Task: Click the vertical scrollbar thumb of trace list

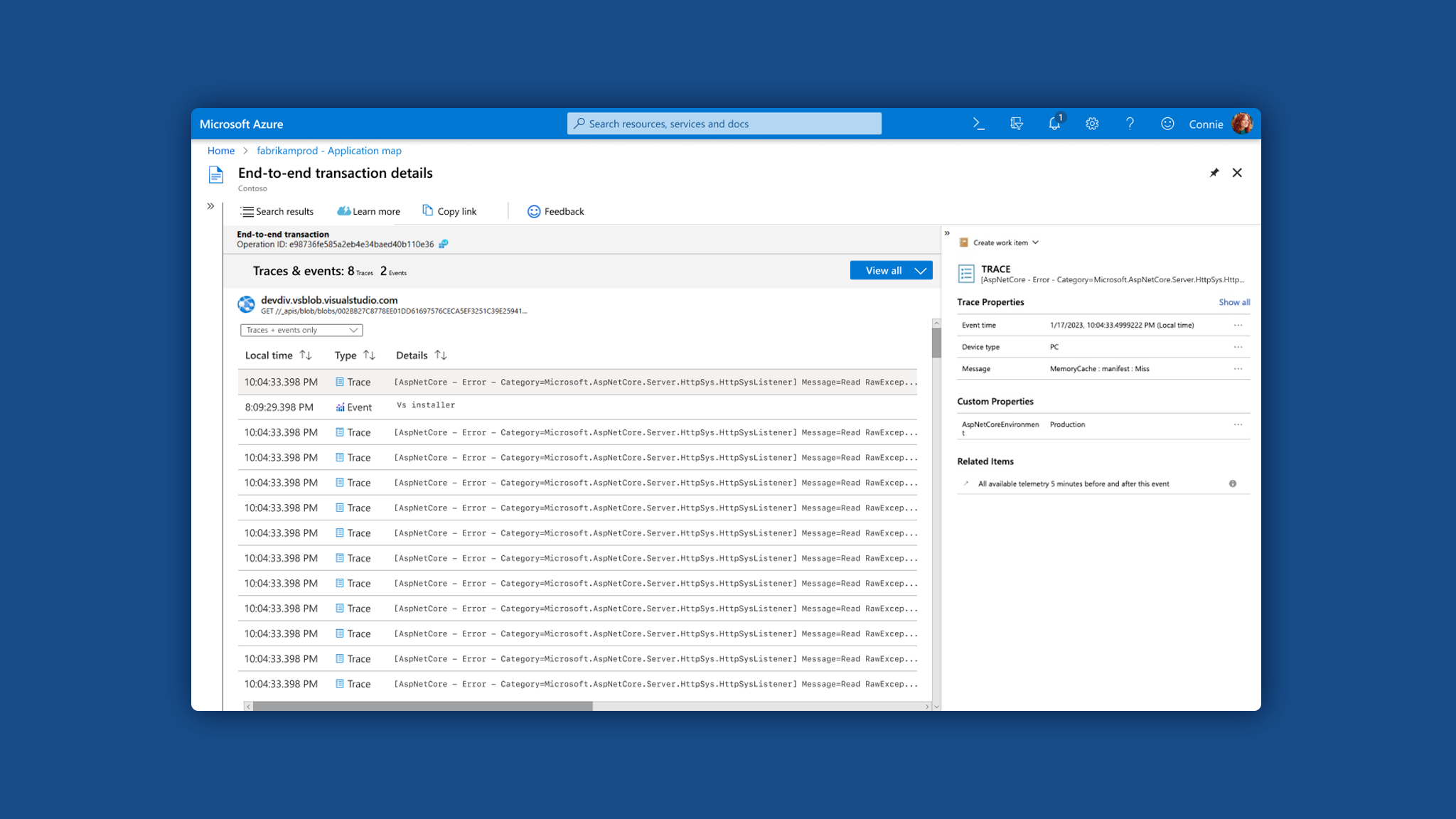Action: pos(936,343)
